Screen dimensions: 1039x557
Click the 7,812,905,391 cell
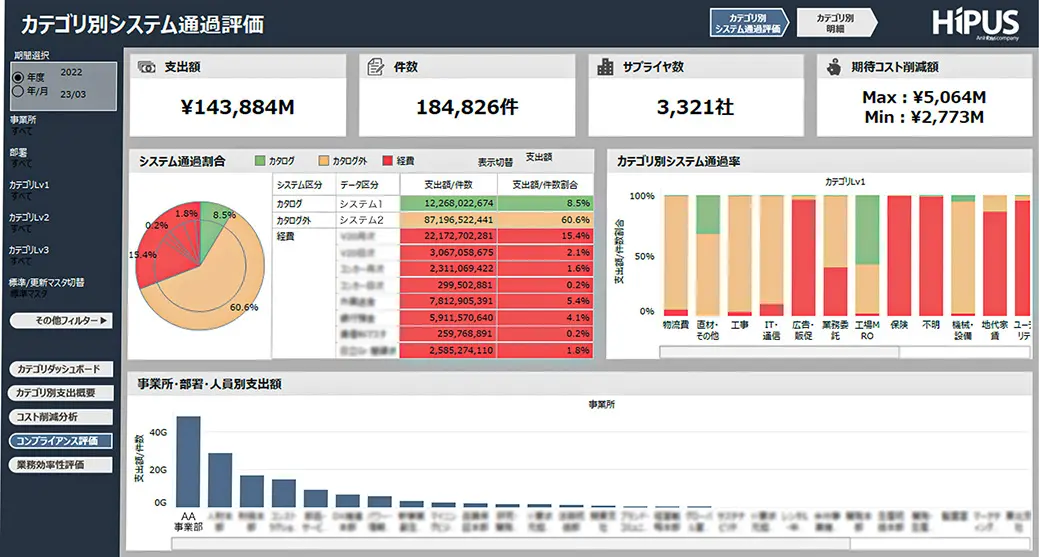(x=449, y=301)
